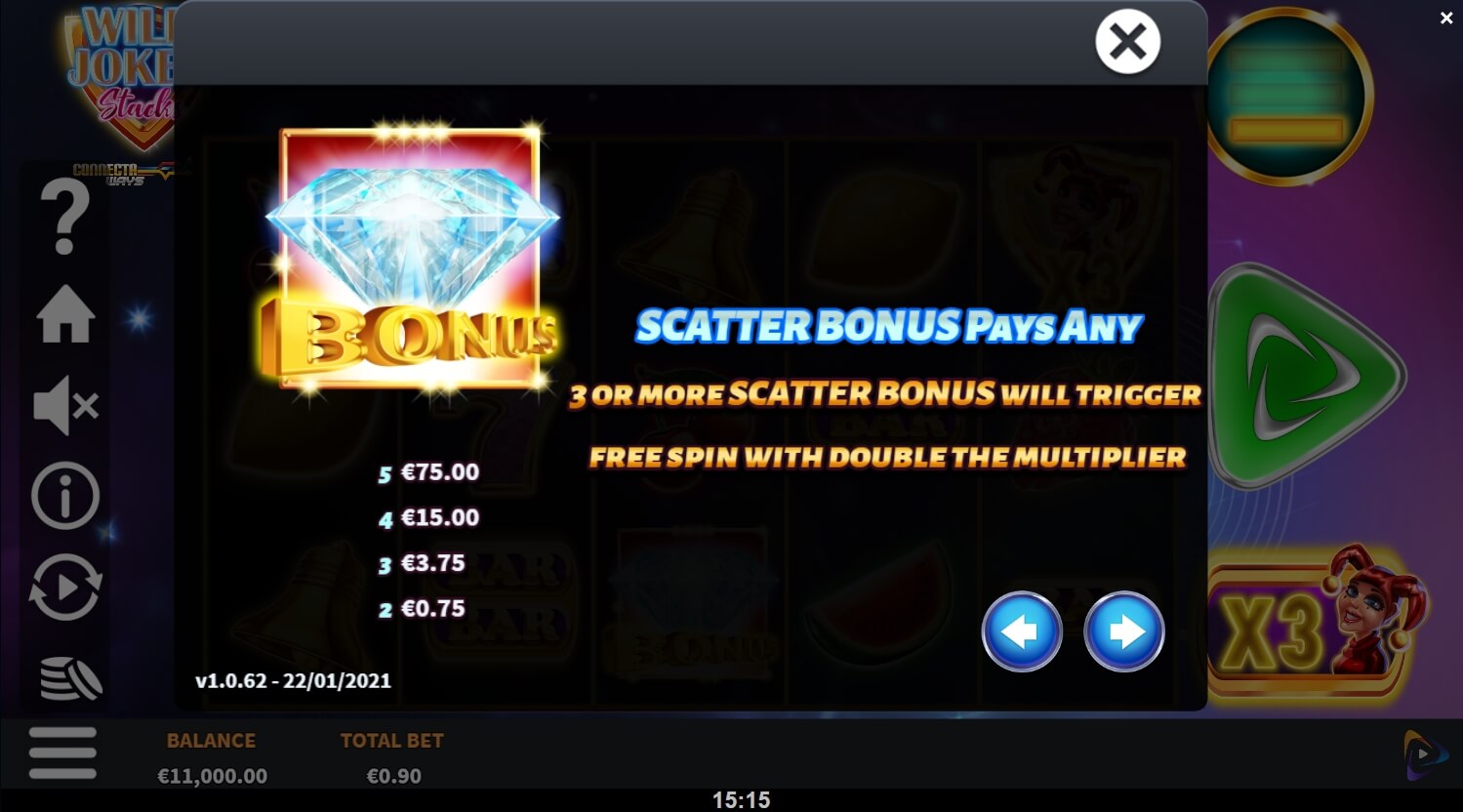Screen dimensions: 1463x812
Task: Go to next paytable page arrow
Action: click(1124, 631)
